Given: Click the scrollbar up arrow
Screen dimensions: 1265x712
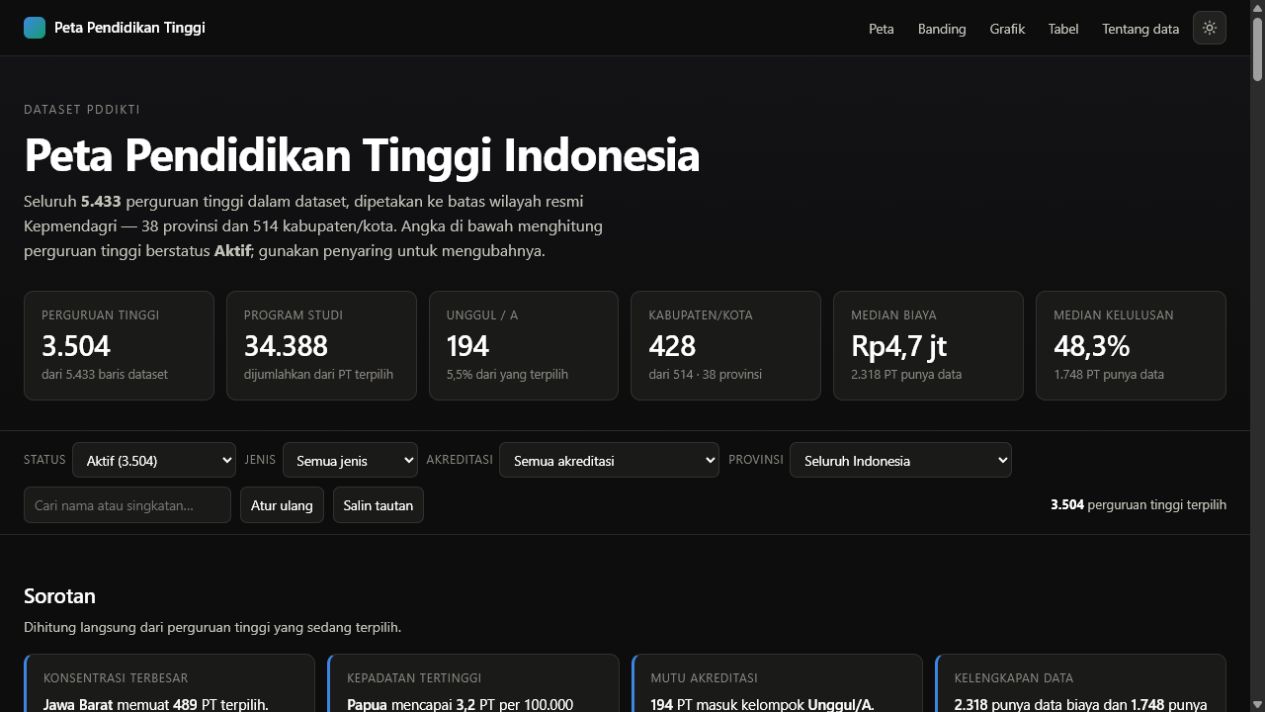Looking at the screenshot, I should (x=1257, y=7).
